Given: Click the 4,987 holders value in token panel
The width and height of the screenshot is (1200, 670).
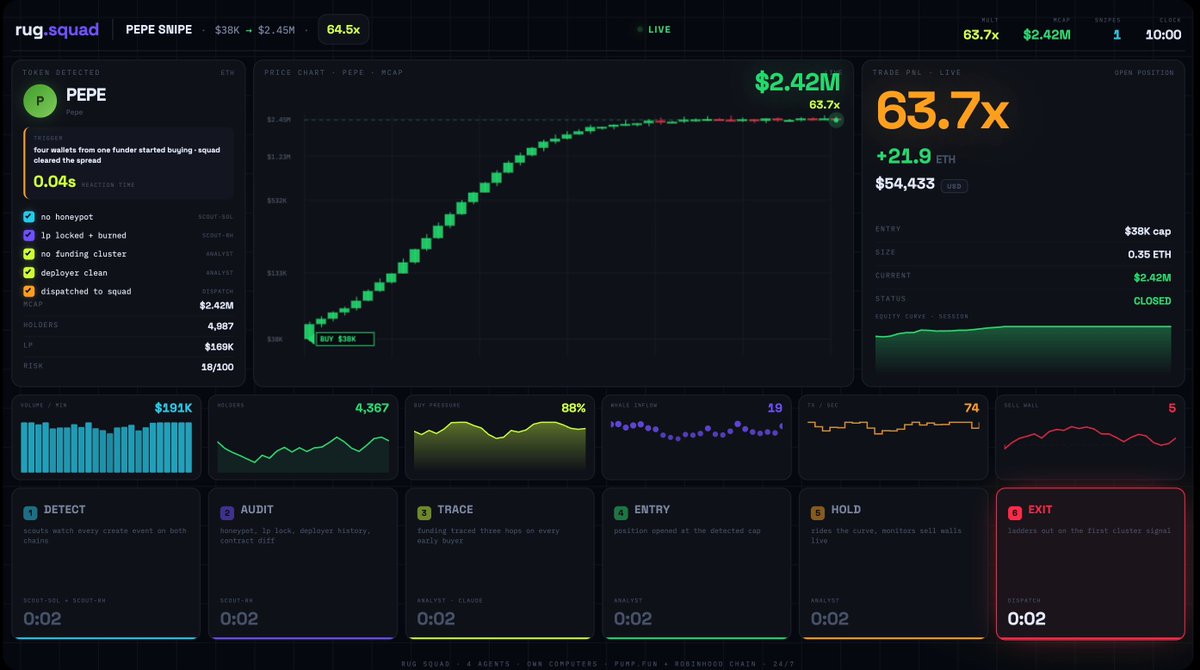Looking at the screenshot, I should click(x=220, y=326).
